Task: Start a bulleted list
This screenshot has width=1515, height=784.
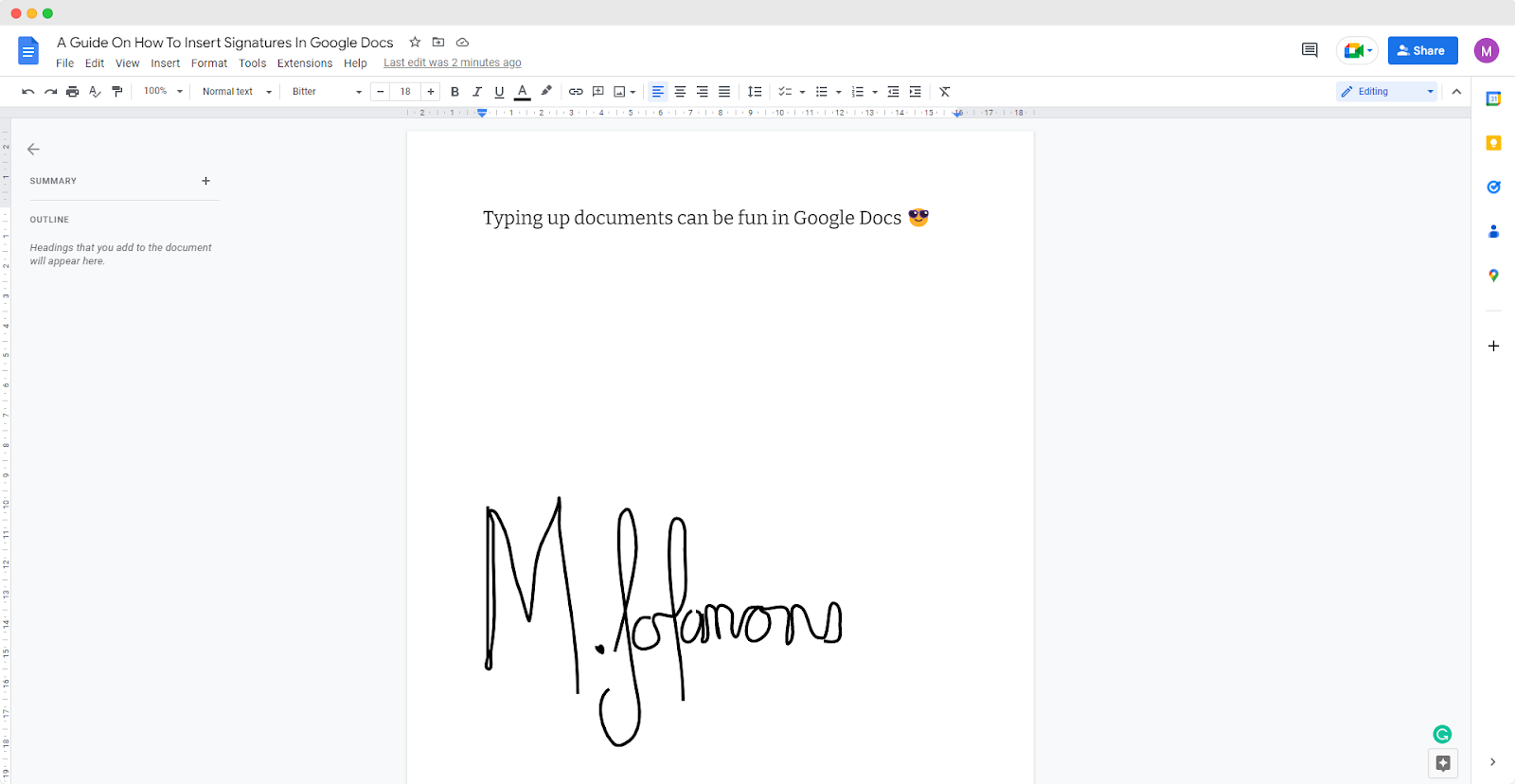Action: tap(822, 92)
